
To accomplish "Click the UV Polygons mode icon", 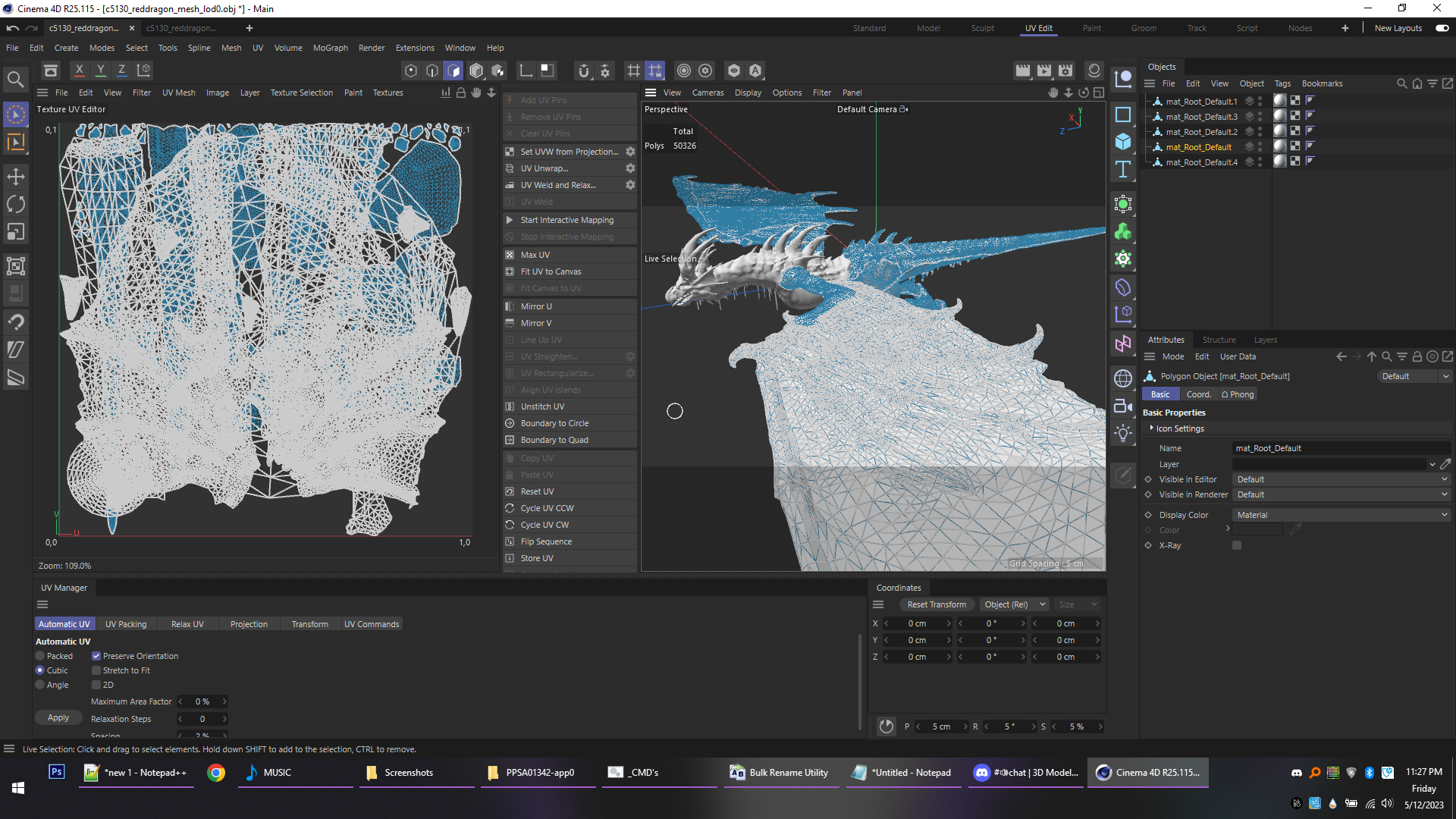I will [x=453, y=71].
